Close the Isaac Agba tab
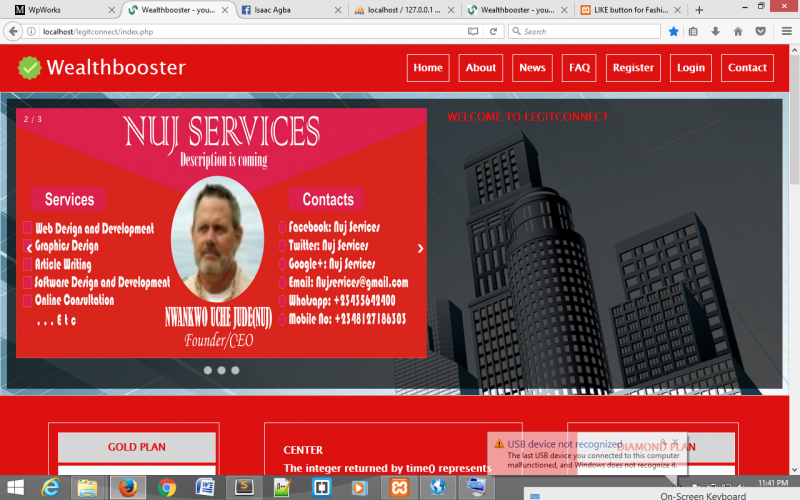This screenshot has width=800, height=500. pos(338,10)
